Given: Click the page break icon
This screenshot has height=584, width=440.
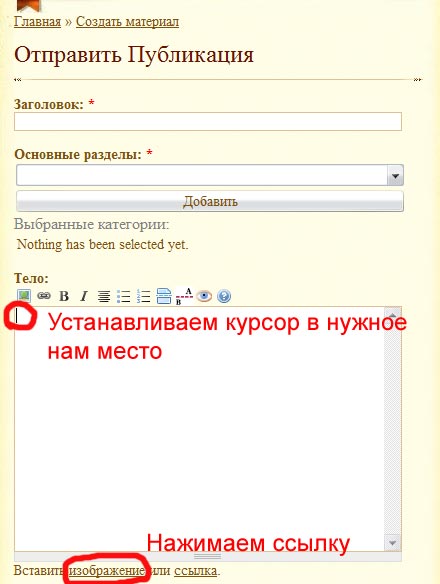Looking at the screenshot, I should point(164,296).
